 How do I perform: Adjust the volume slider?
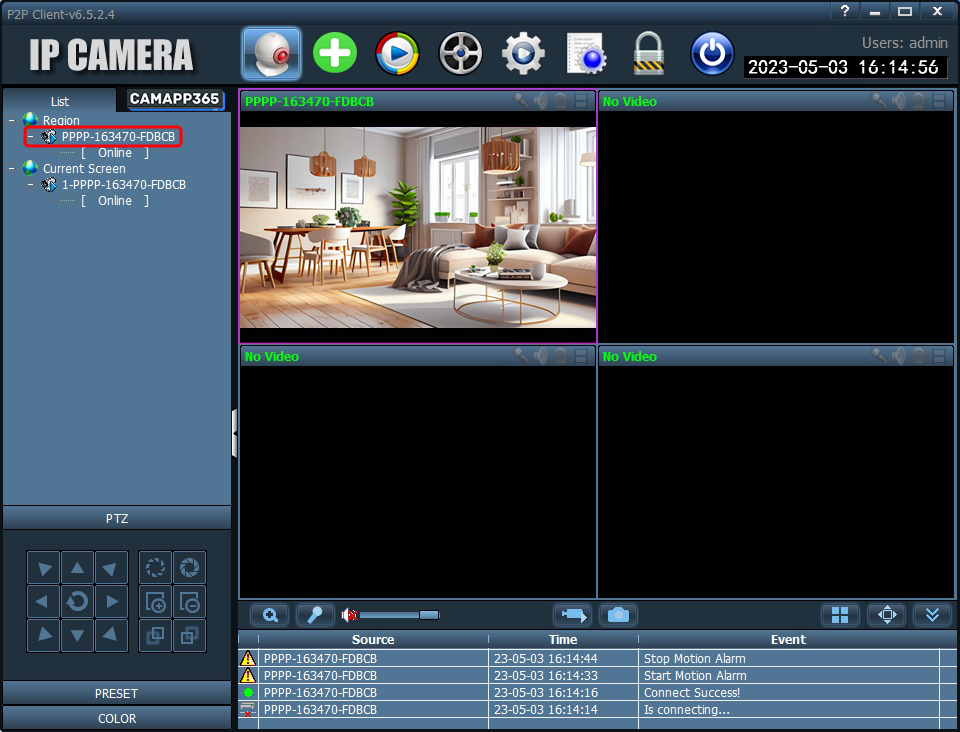coord(399,615)
